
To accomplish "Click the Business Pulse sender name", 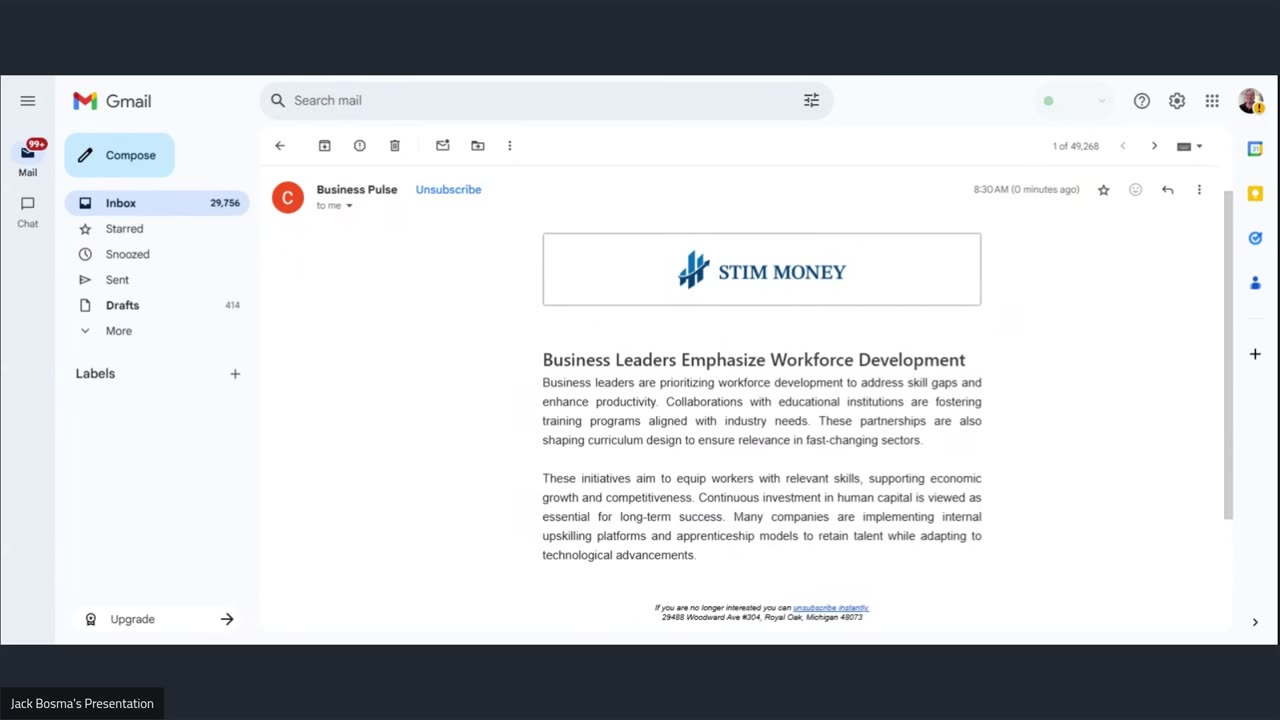I will pos(357,189).
